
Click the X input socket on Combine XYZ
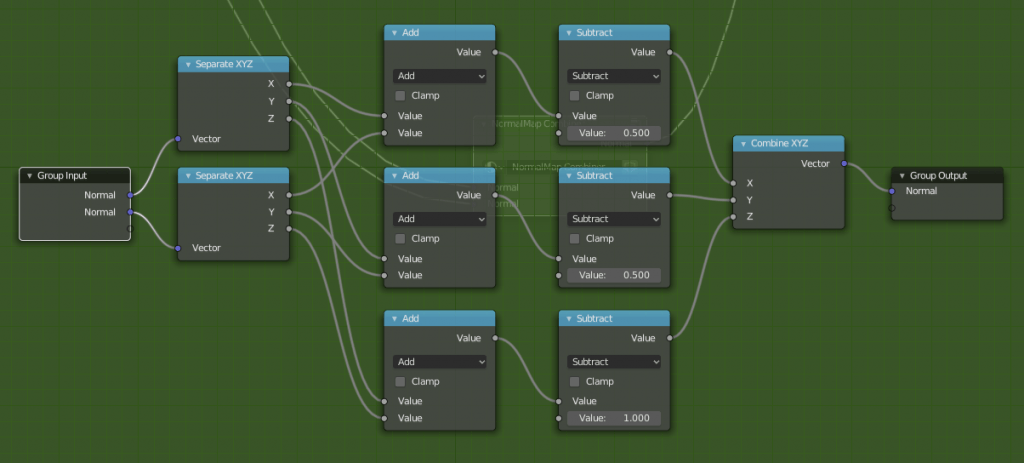(x=733, y=184)
